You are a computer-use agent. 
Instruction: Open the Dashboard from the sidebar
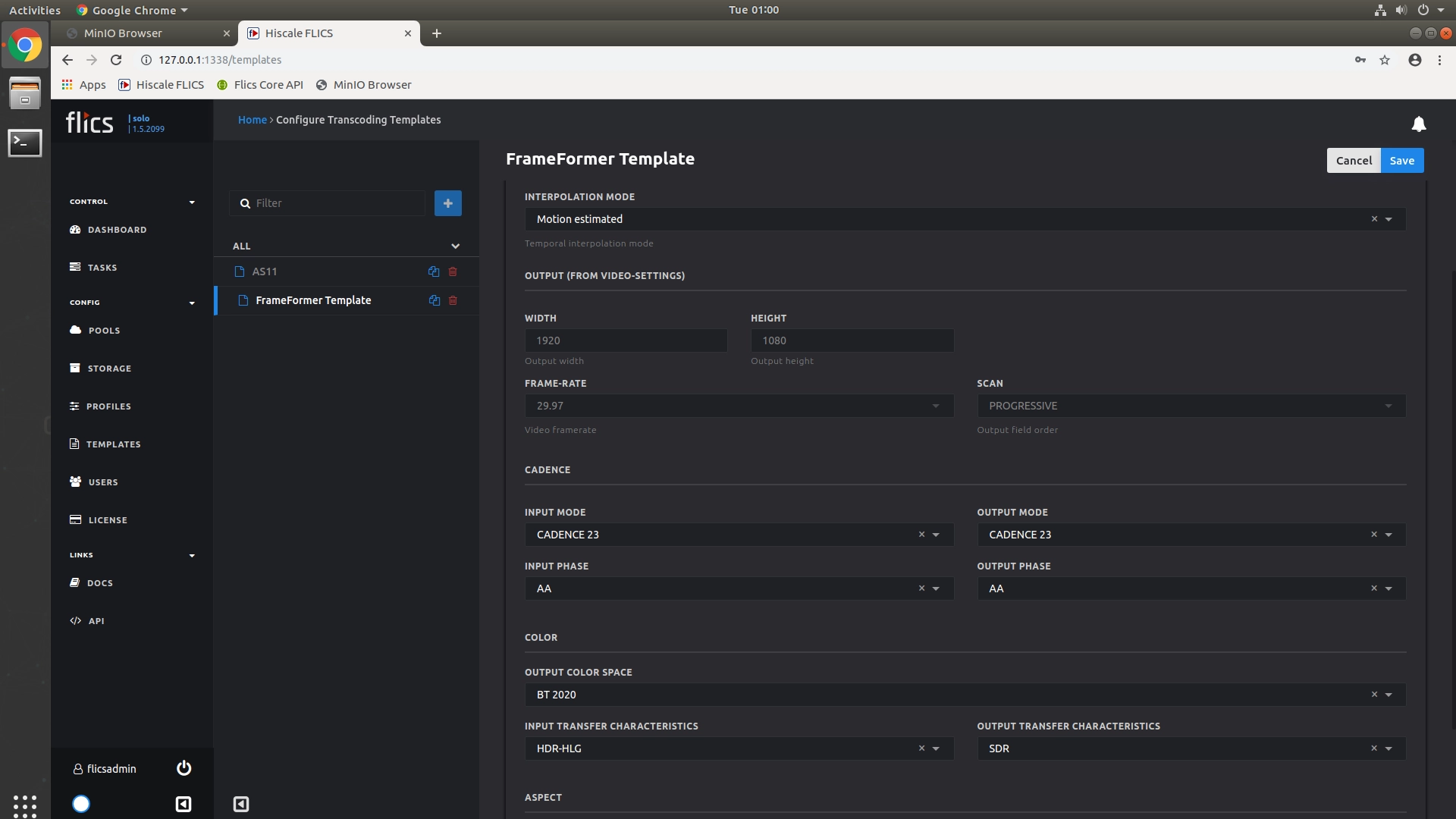(116, 230)
